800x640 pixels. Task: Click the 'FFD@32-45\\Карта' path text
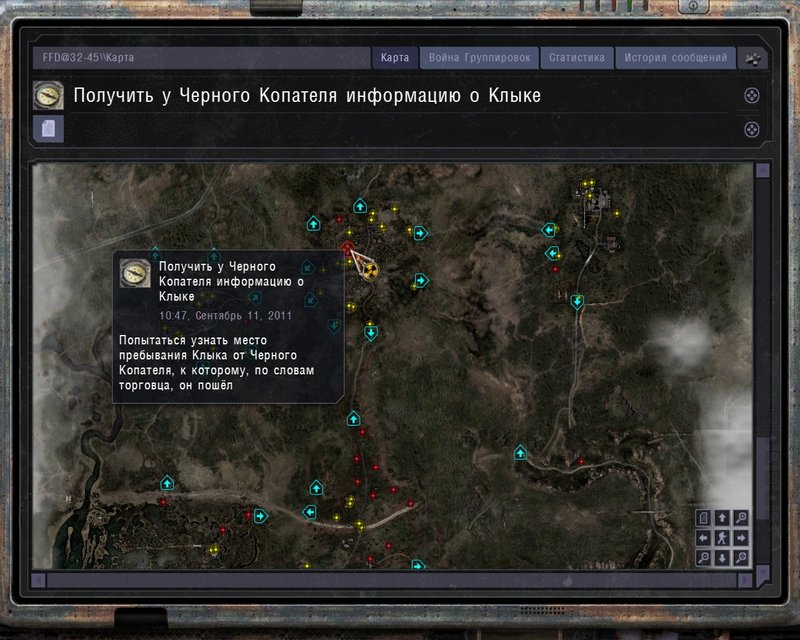[x=88, y=58]
